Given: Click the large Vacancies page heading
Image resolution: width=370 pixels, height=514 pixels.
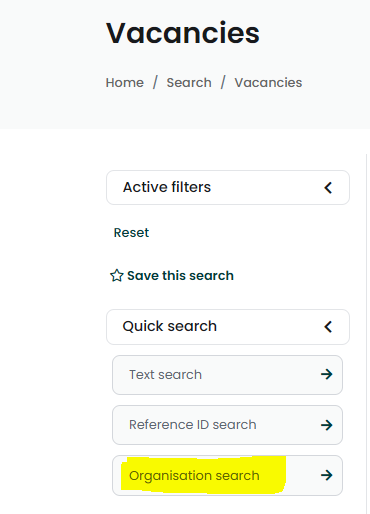Looking at the screenshot, I should coord(183,33).
